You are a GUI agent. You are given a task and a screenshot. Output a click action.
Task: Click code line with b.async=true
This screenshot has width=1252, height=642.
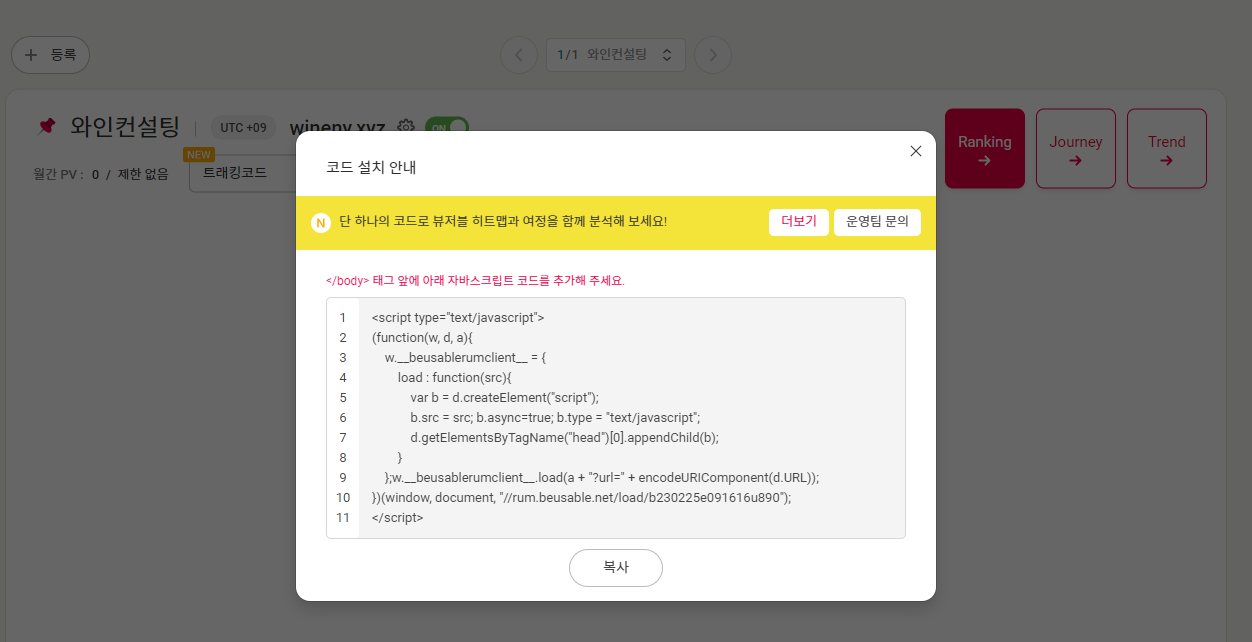555,418
